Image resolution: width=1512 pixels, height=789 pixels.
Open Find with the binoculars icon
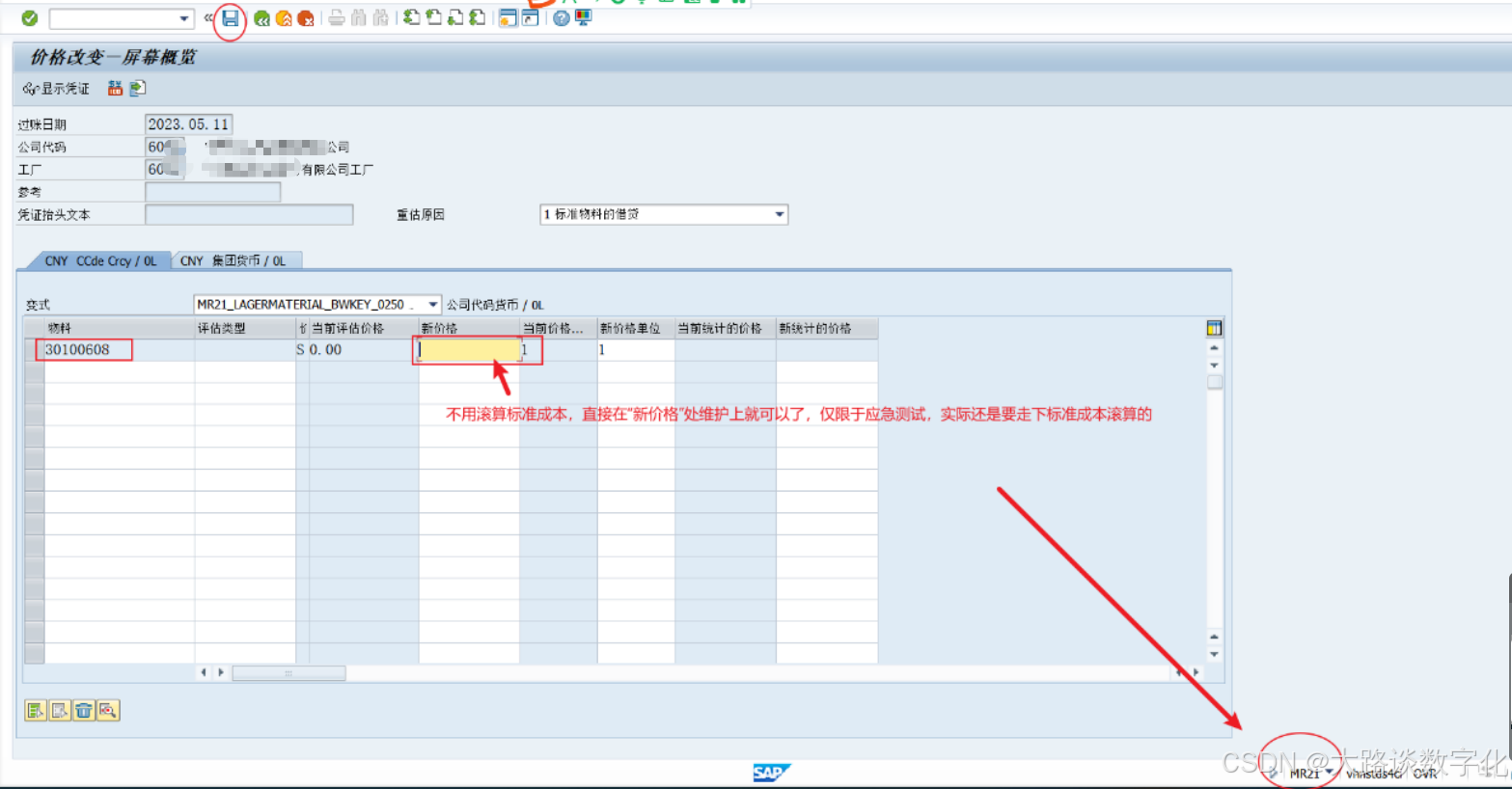pyautogui.click(x=360, y=17)
